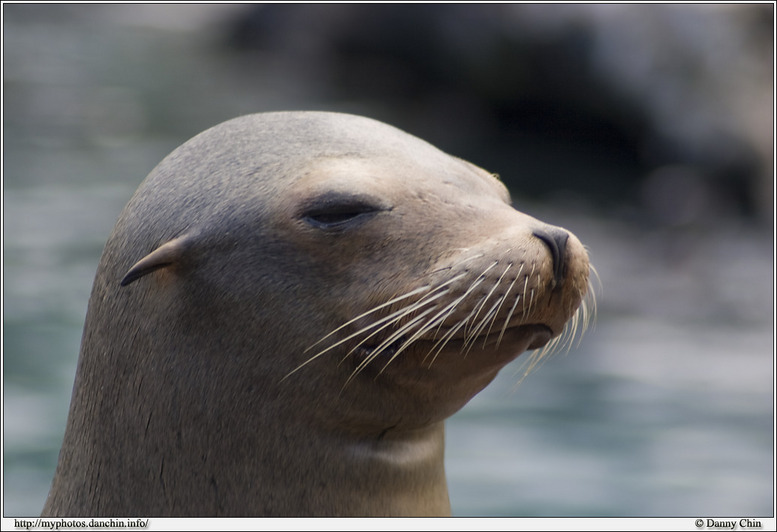Screen dimensions: 777x532
Task: Click the sea lion's black nose
Action: tap(554, 246)
